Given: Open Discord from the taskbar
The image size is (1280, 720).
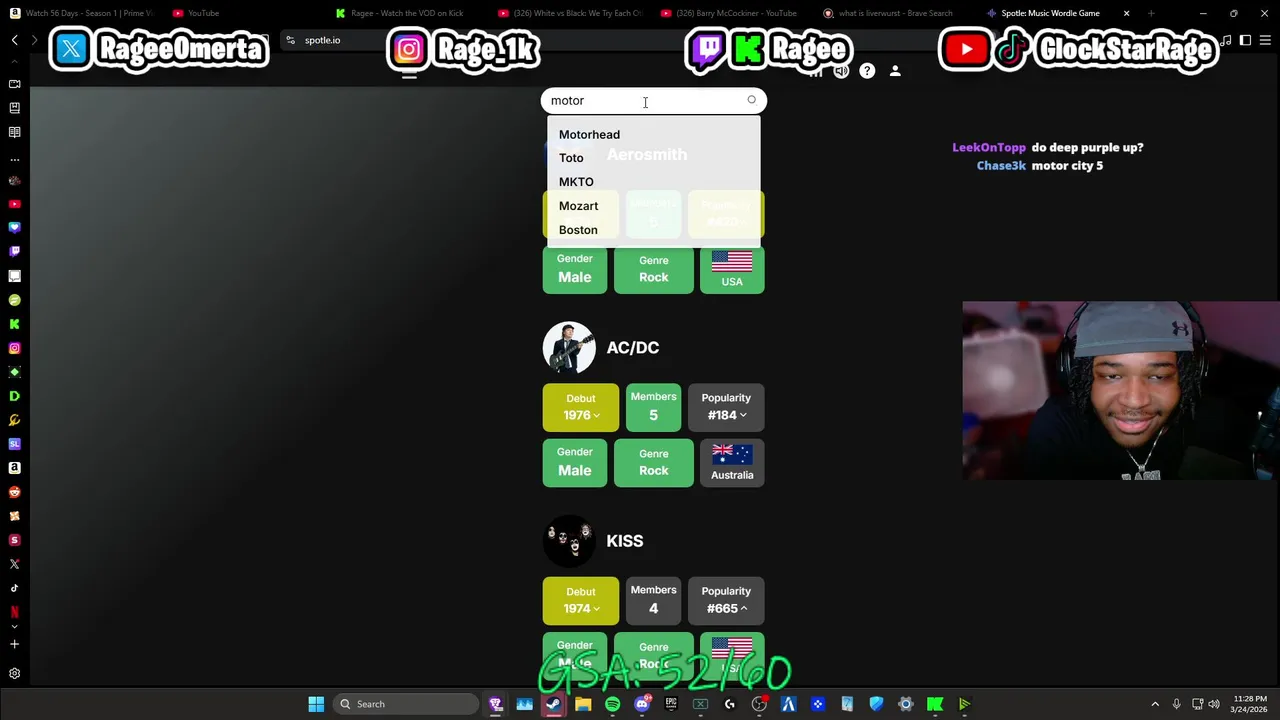Looking at the screenshot, I should pos(642,704).
